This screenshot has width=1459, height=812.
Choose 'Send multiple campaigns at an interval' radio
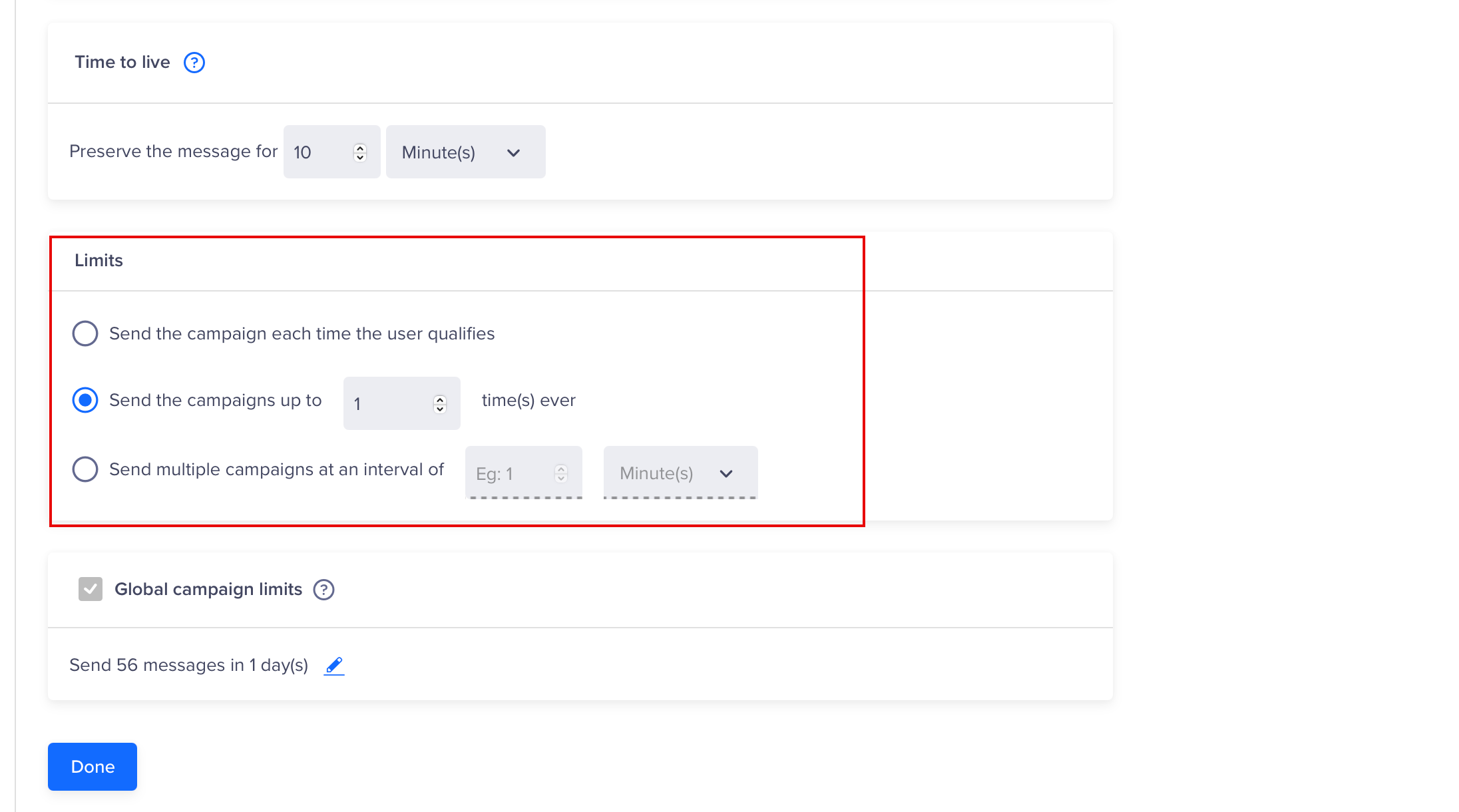click(85, 469)
